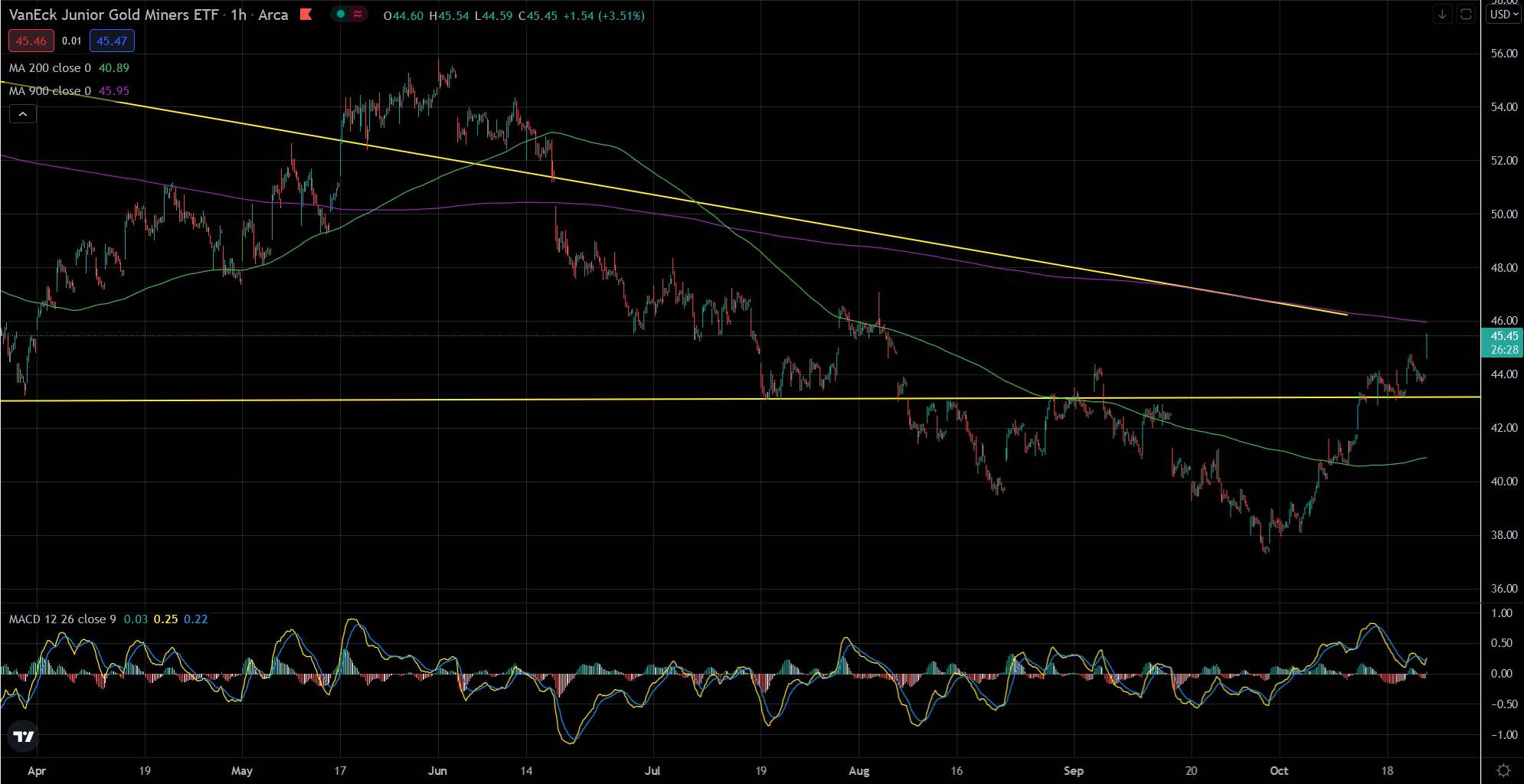Click the TradingView logo

(24, 737)
